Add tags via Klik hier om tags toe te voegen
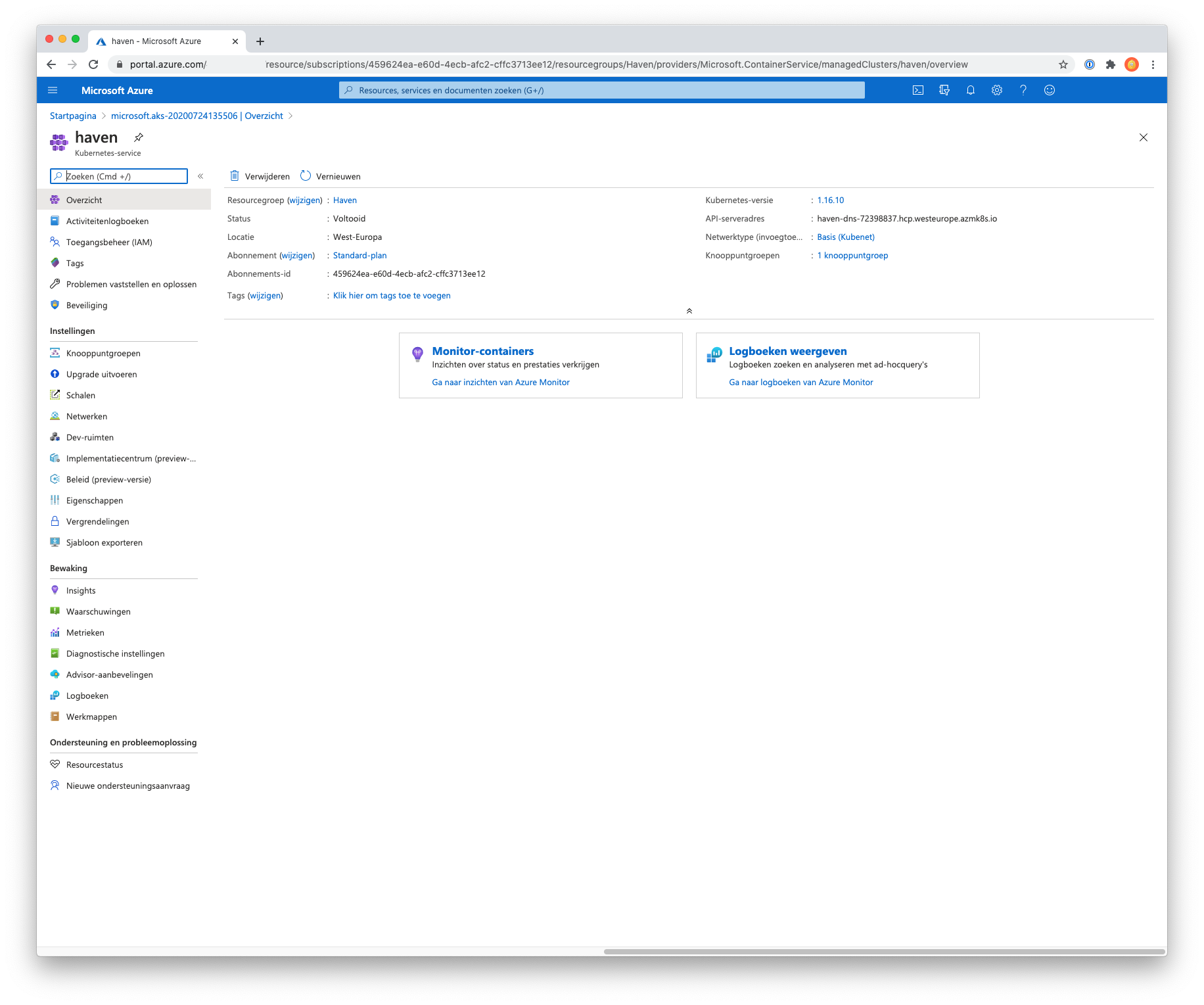Screen dimensions: 1204x1005 pos(391,295)
